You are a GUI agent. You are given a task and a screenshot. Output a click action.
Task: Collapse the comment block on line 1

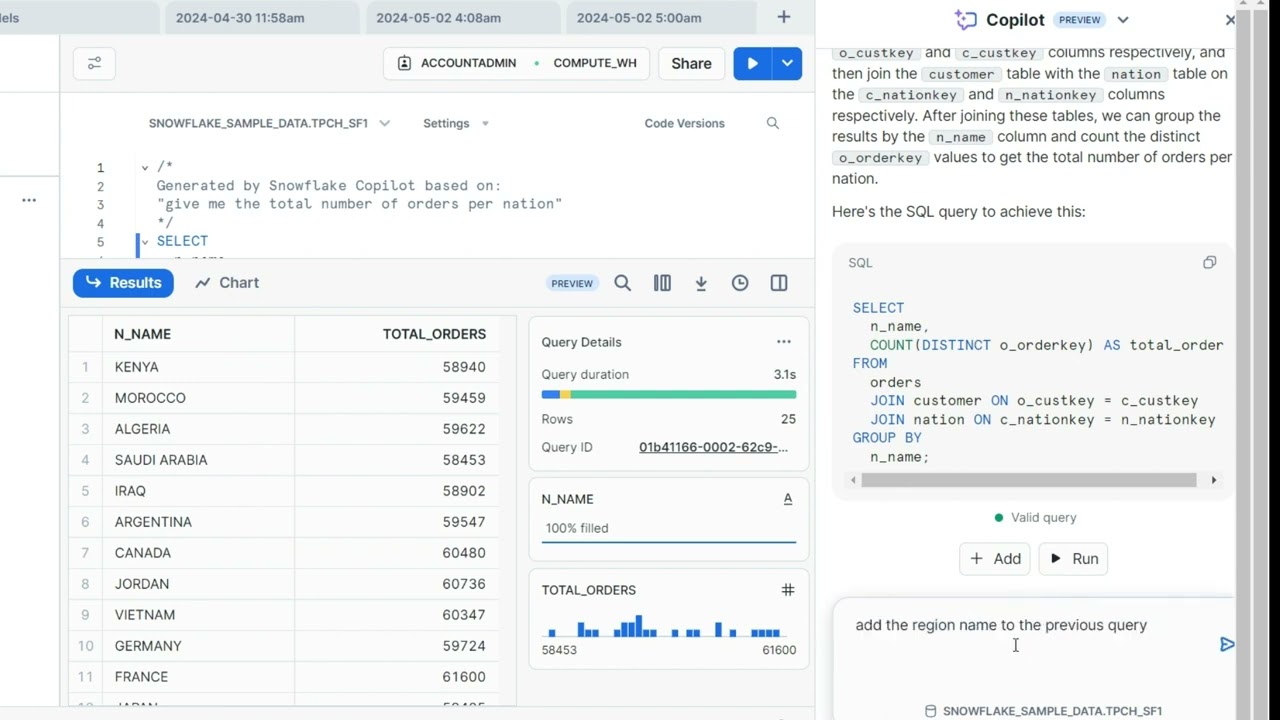(145, 168)
